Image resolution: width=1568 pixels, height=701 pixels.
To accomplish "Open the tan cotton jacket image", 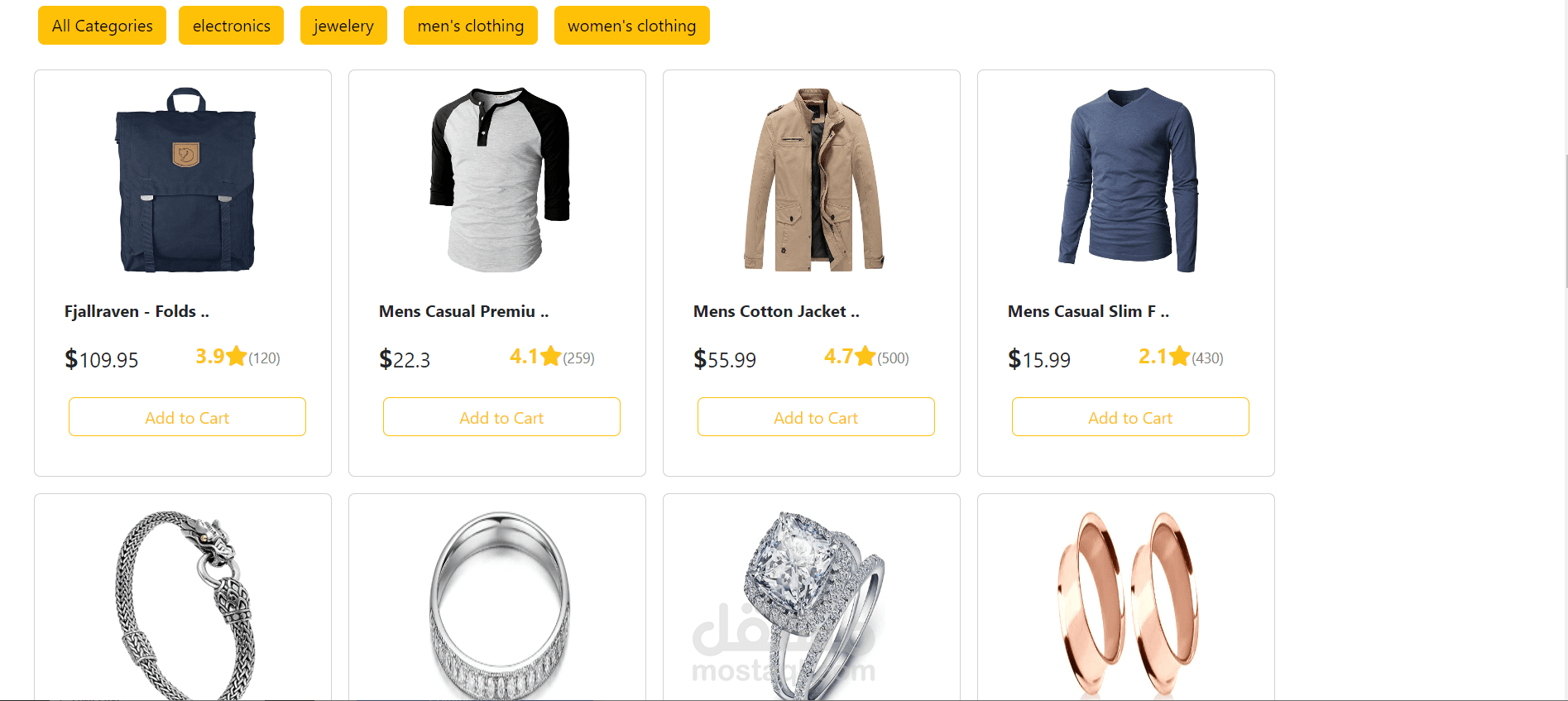I will [x=815, y=180].
